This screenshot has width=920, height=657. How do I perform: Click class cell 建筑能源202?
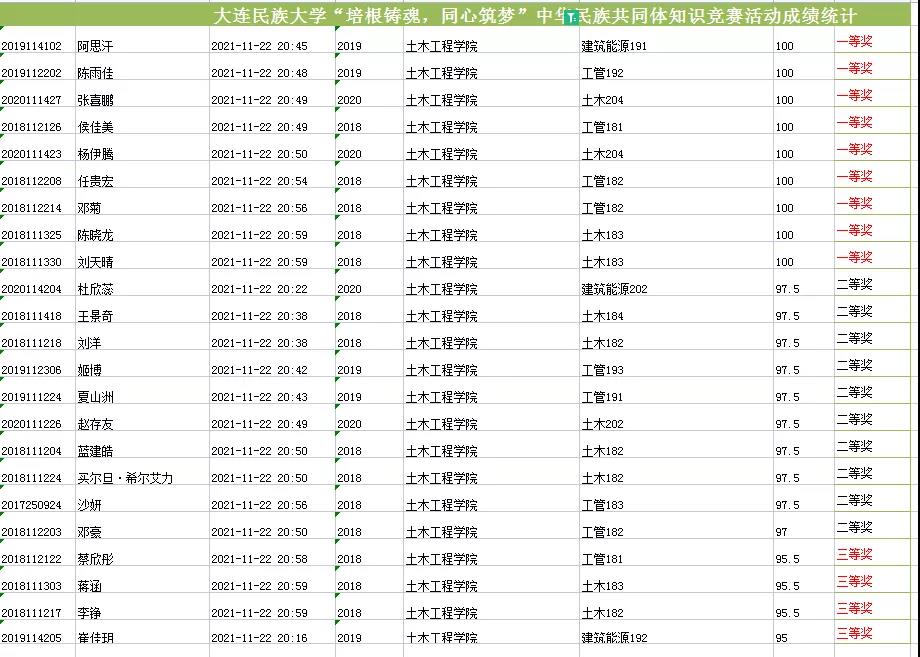tap(614, 289)
